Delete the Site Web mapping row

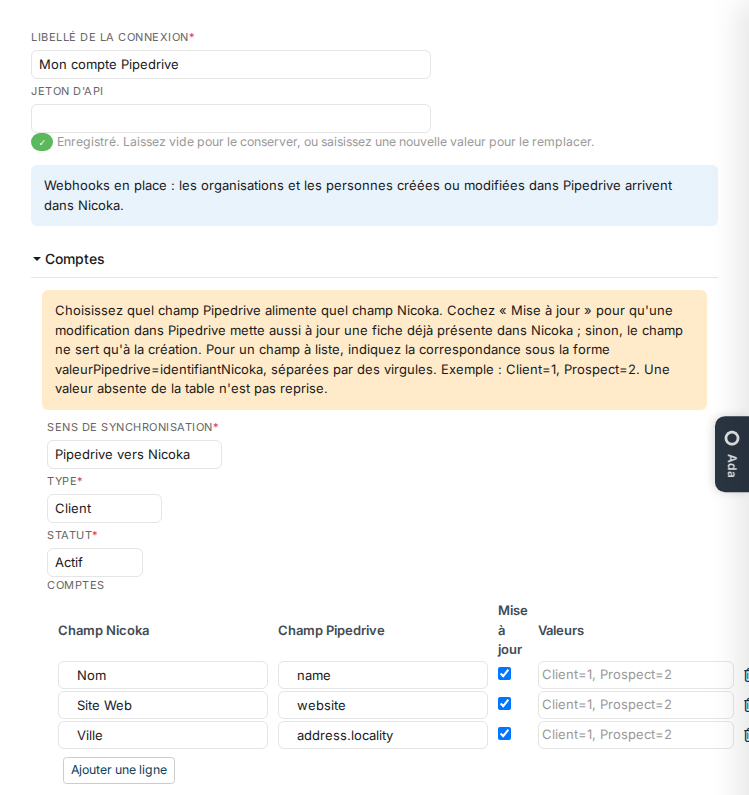tap(746, 705)
